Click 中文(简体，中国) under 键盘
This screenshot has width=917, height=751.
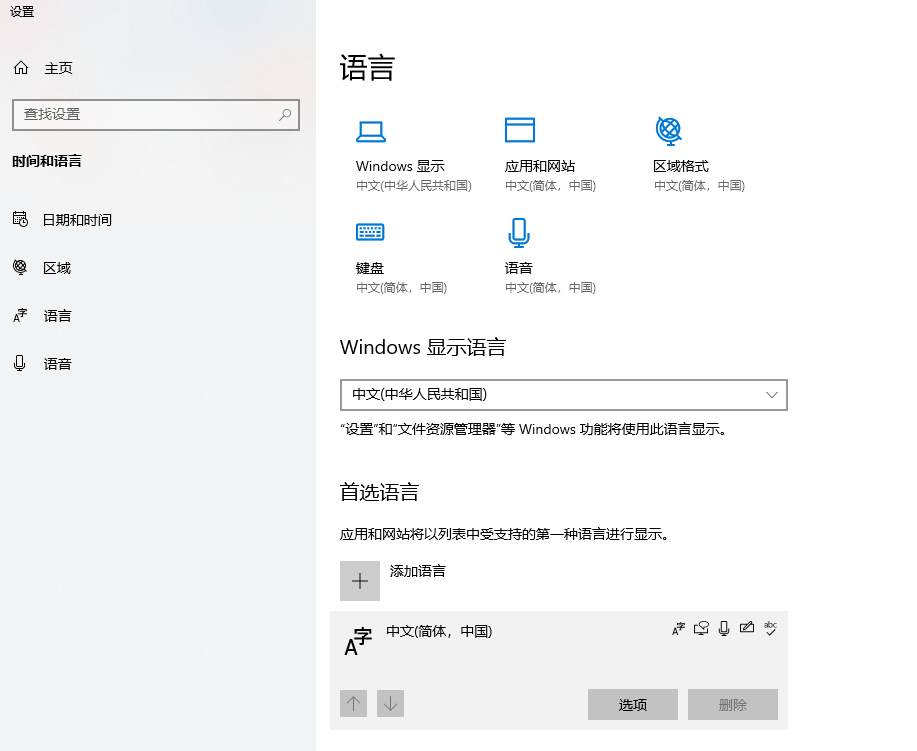coord(401,288)
